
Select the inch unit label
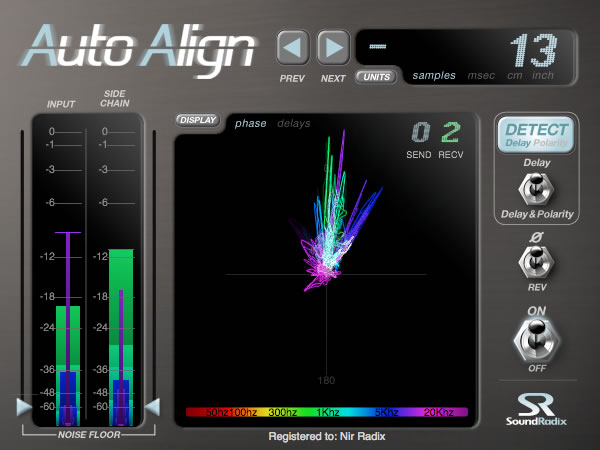point(543,75)
